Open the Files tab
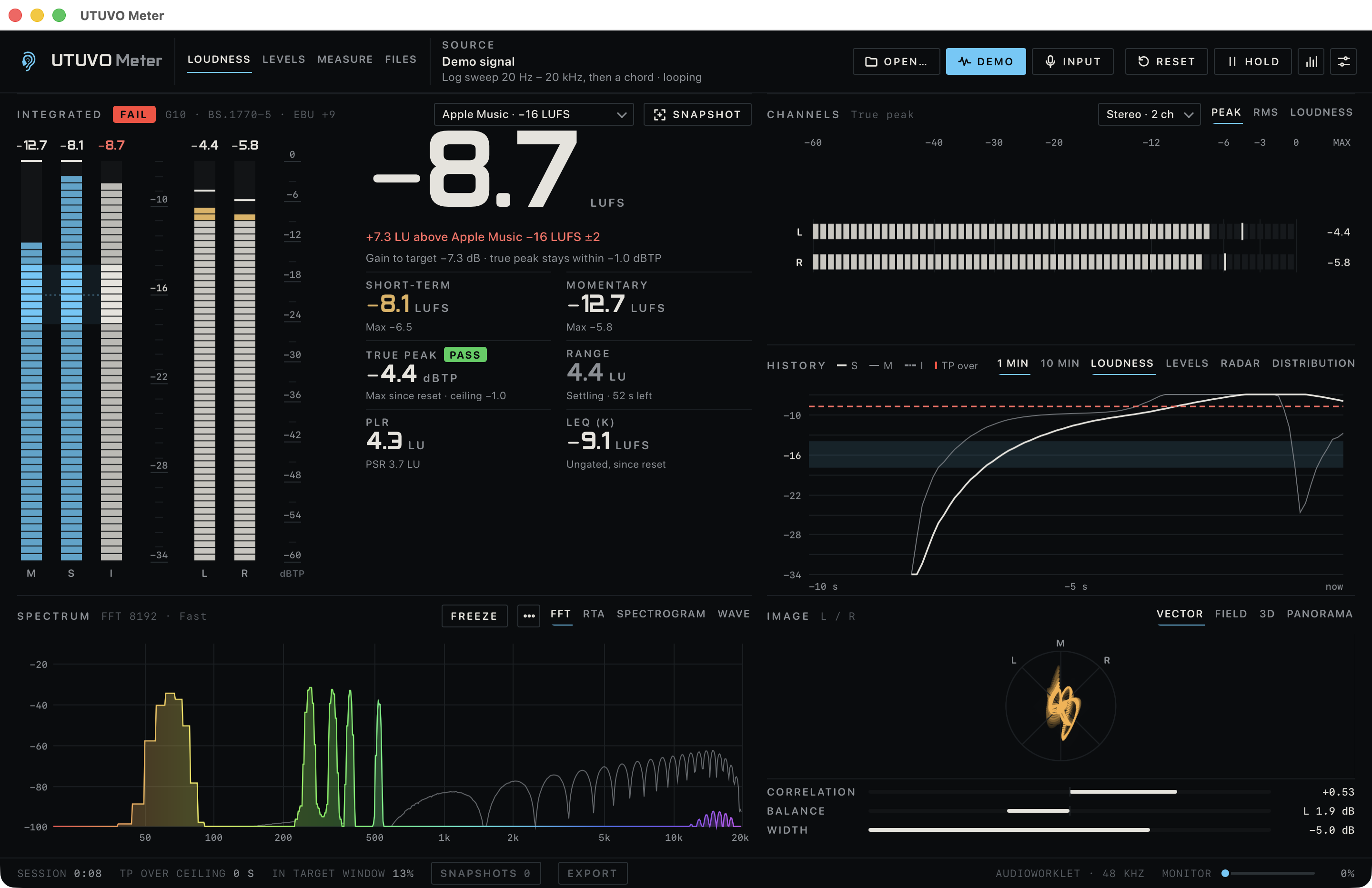The image size is (1372, 888). 401,60
